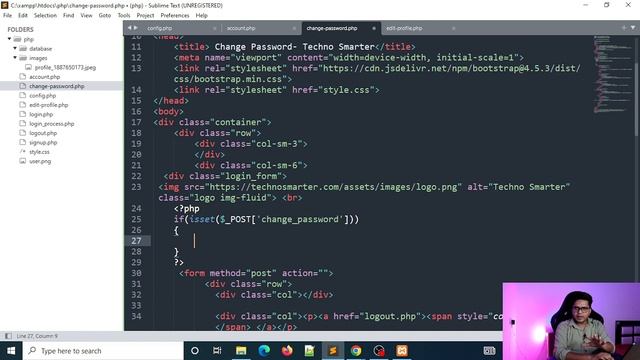Open account.php from the sidebar

point(44,77)
